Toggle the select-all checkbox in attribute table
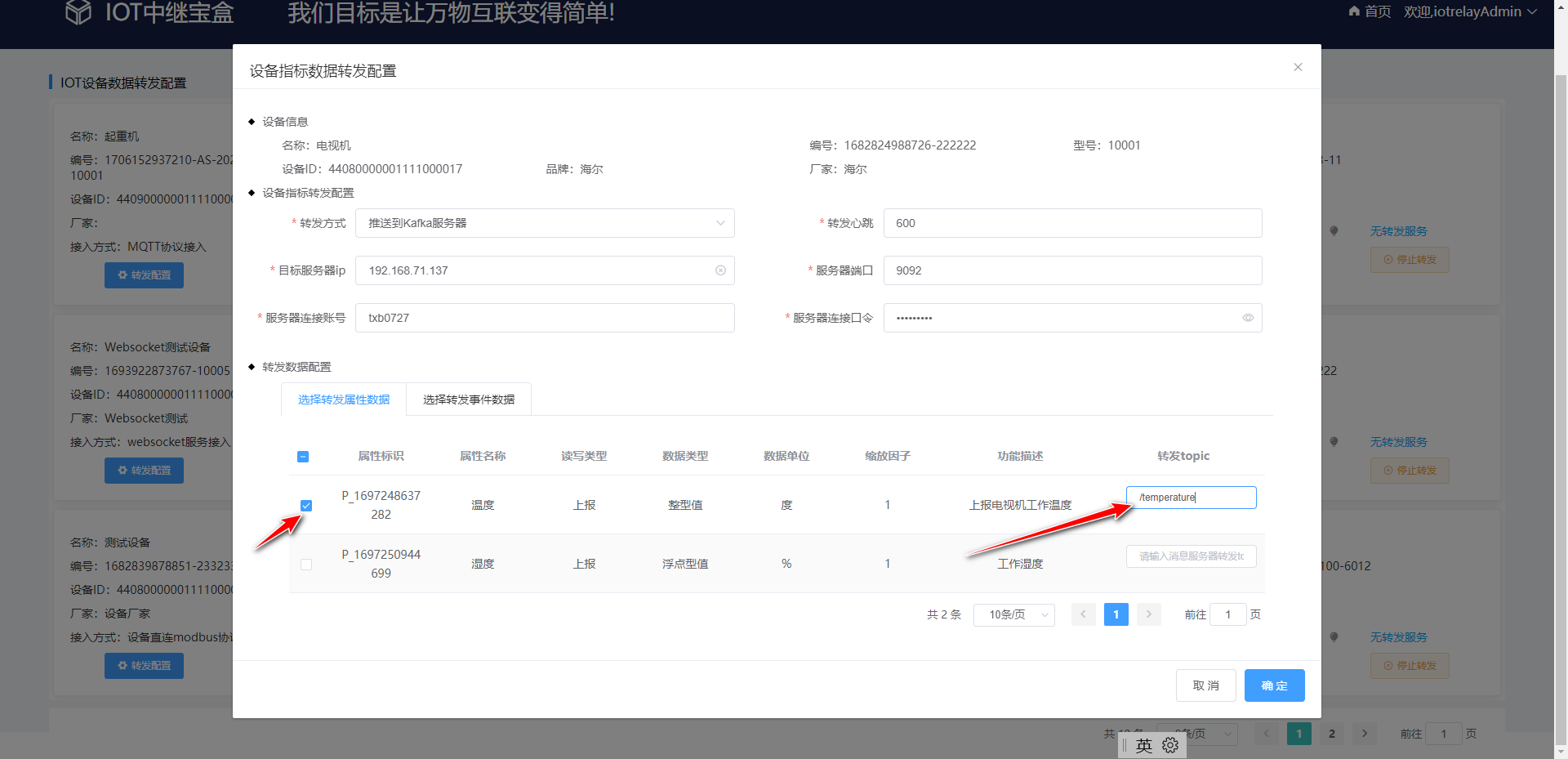 pos(303,456)
